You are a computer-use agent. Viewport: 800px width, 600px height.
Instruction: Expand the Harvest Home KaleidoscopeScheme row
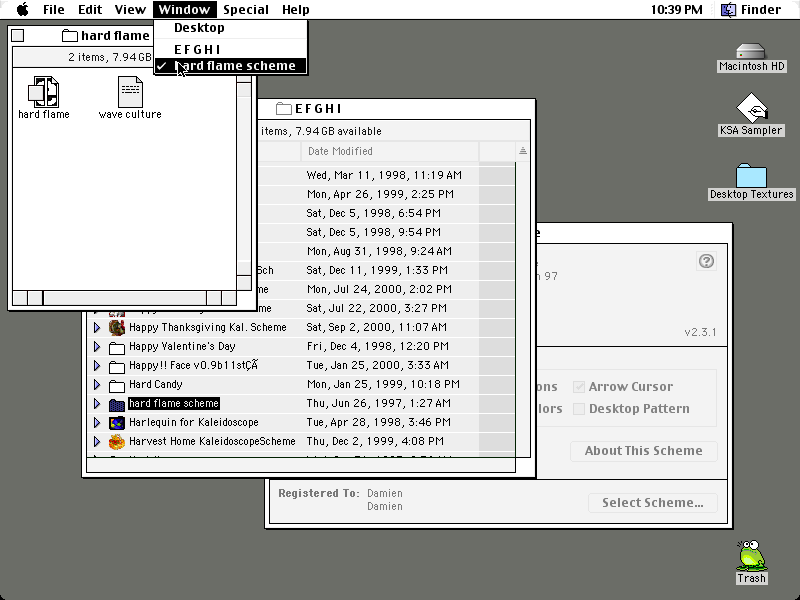pyautogui.click(x=96, y=441)
